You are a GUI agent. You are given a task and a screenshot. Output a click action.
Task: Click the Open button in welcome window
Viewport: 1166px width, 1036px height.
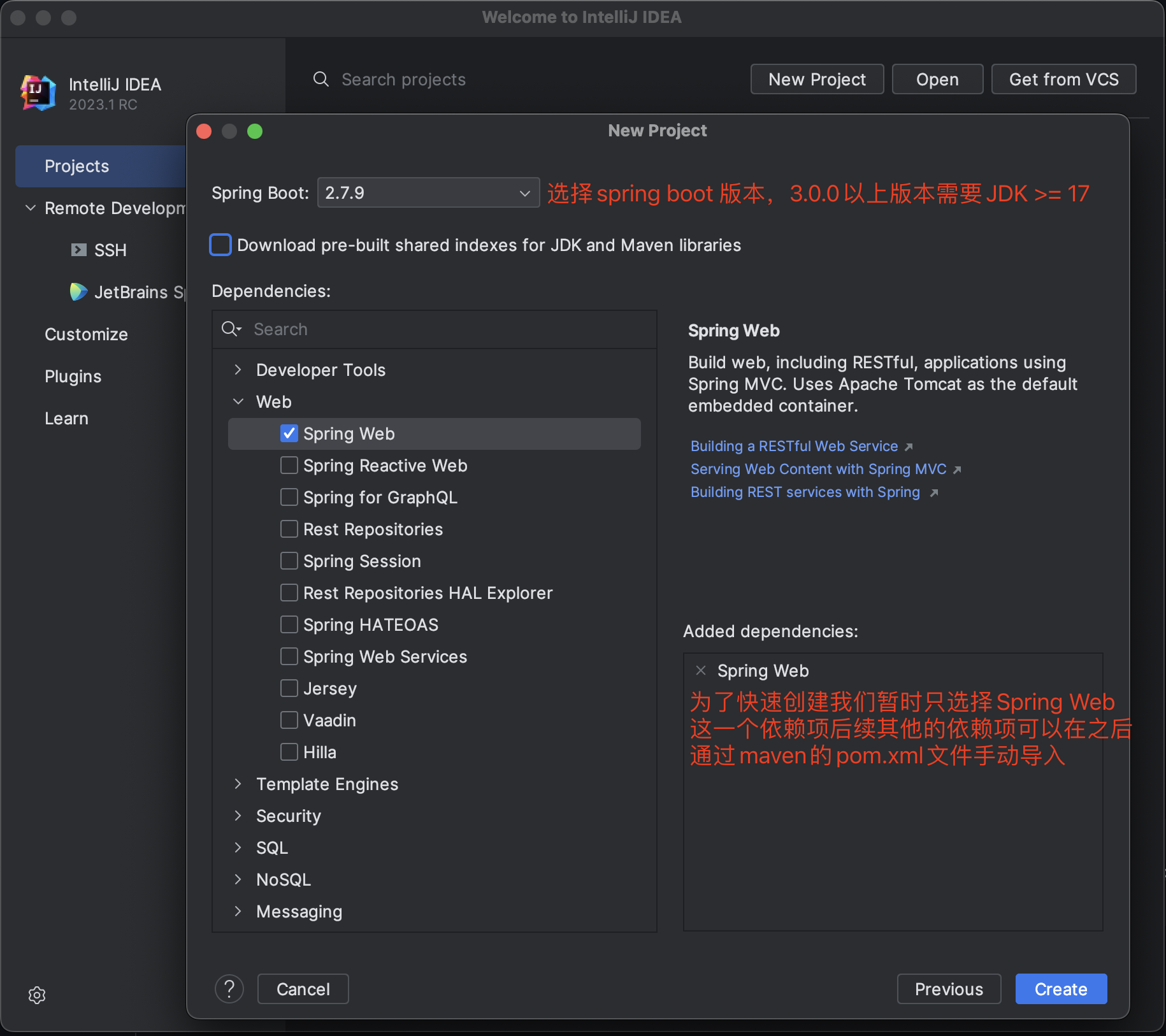coord(937,79)
